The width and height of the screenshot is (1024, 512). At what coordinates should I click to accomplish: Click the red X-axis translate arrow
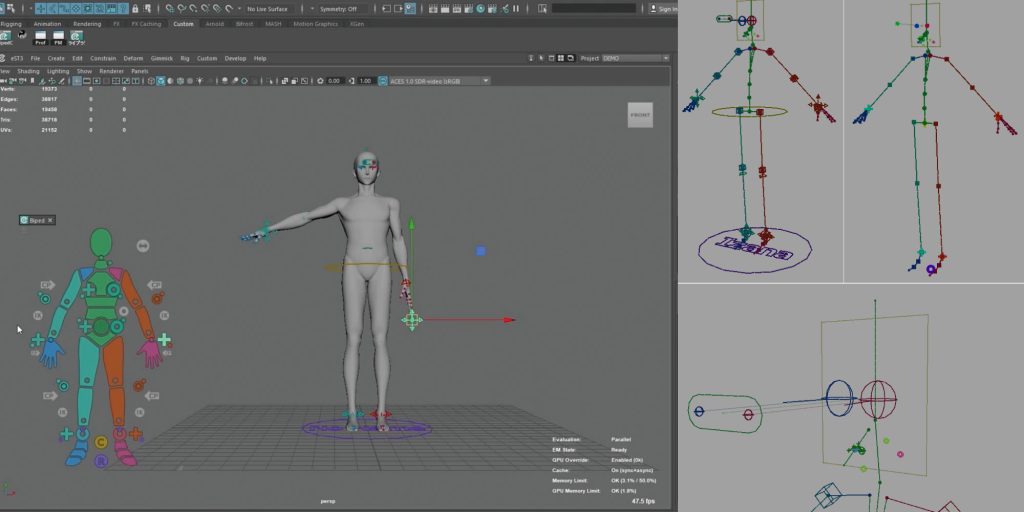(x=509, y=320)
